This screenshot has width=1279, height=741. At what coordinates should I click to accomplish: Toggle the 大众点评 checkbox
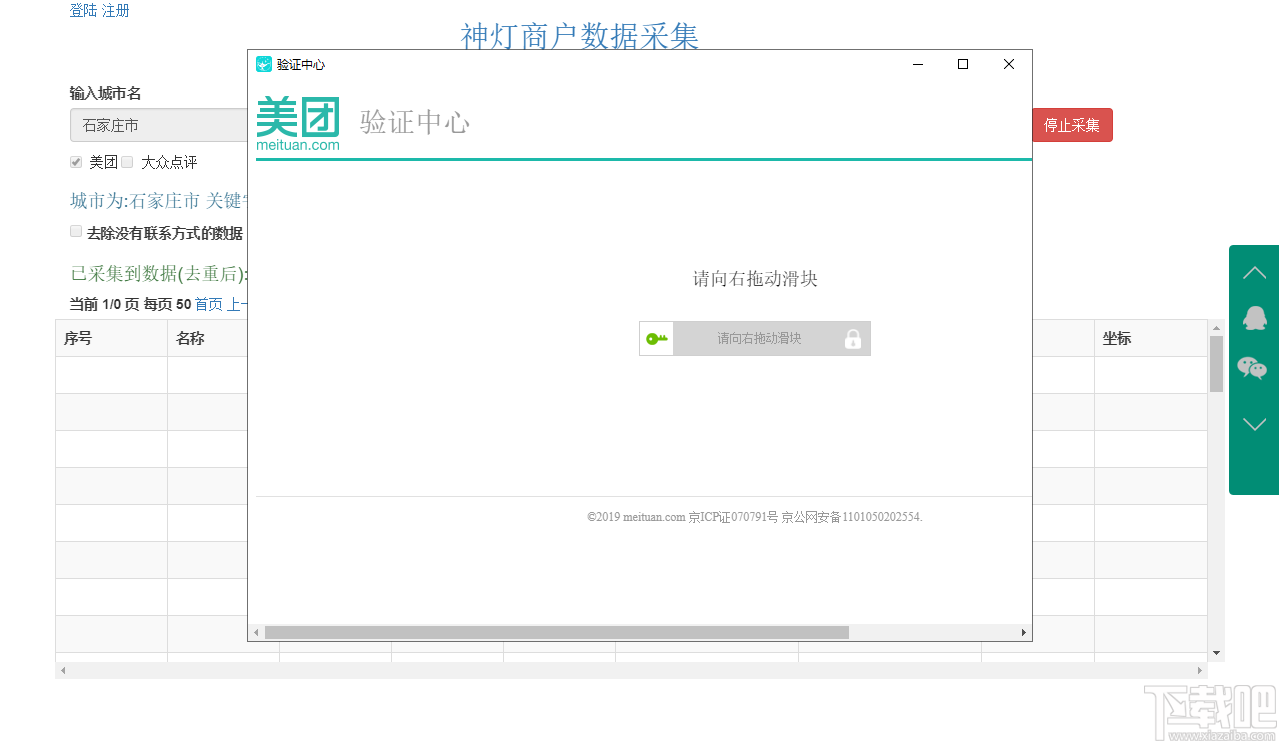pyautogui.click(x=127, y=162)
